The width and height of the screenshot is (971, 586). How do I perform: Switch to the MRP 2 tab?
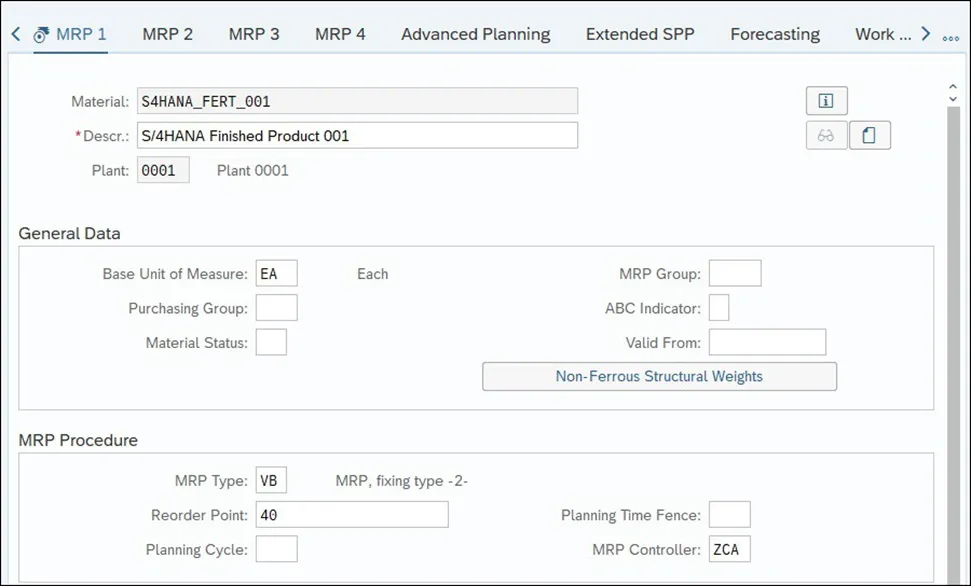[167, 34]
